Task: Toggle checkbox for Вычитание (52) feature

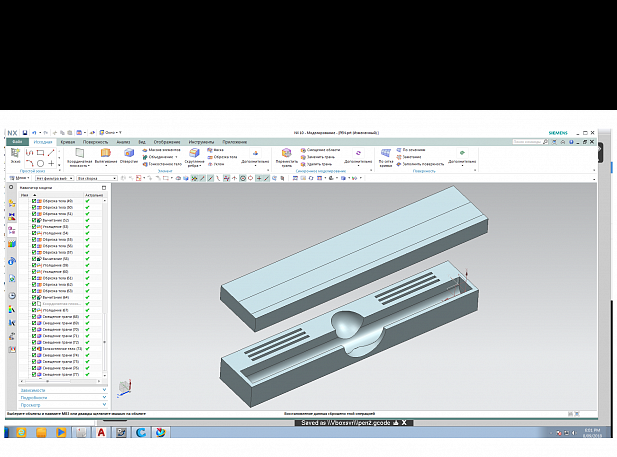Action: tap(34, 220)
